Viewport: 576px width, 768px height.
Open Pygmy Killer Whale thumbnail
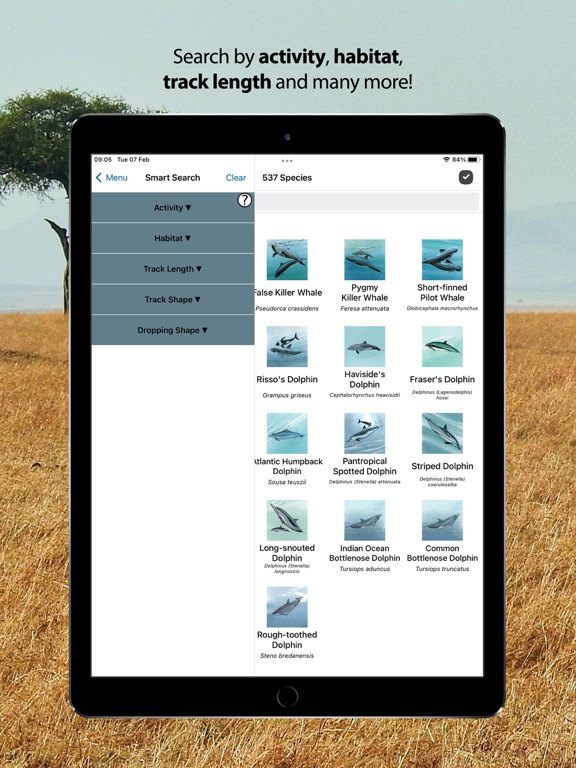364,260
